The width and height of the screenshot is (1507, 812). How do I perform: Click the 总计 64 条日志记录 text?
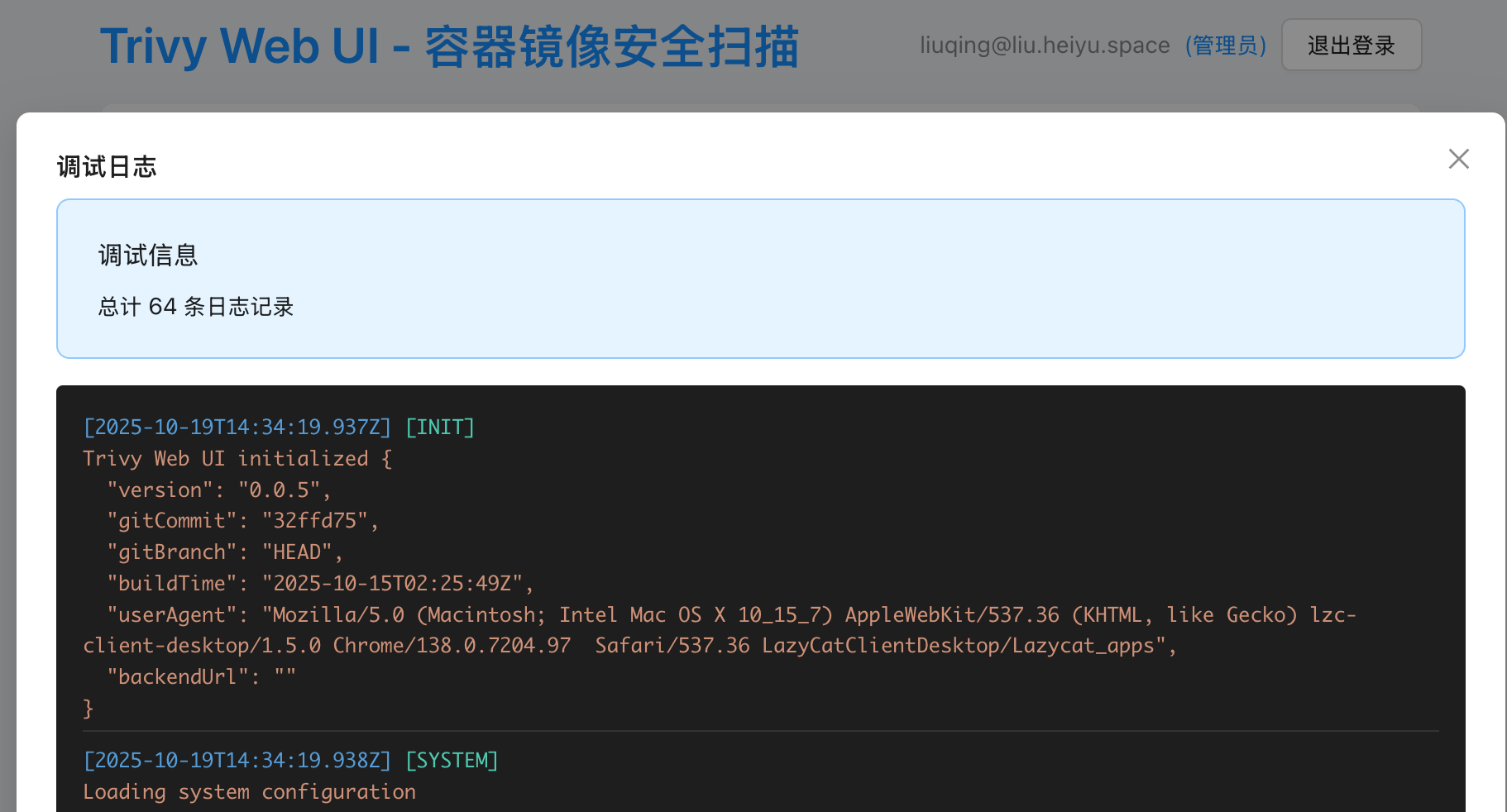[x=196, y=307]
